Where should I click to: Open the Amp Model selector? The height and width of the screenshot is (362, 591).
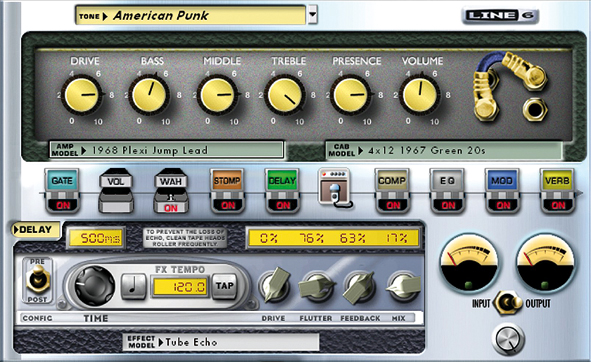tap(167, 150)
